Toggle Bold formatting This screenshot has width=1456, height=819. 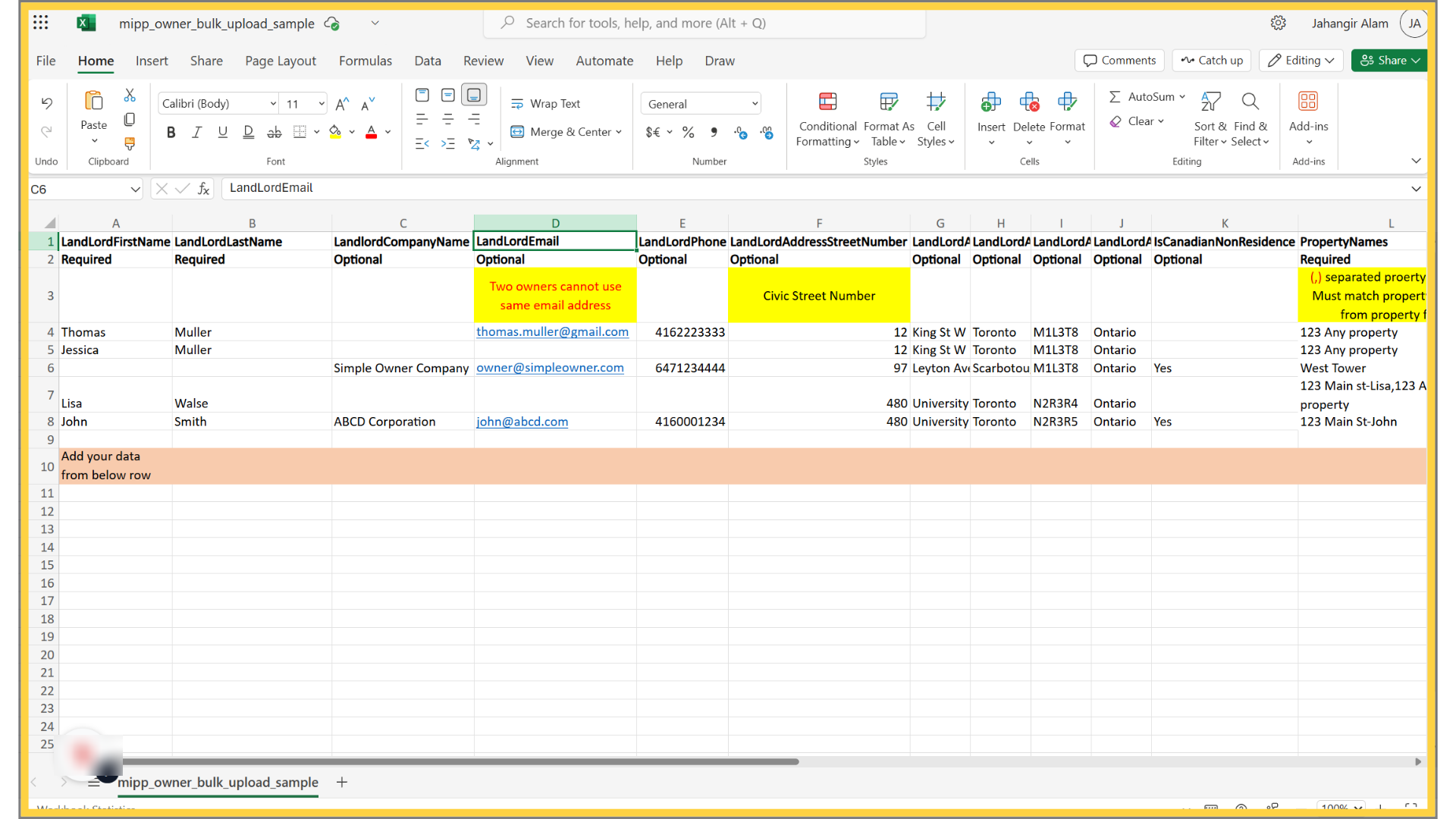(171, 132)
